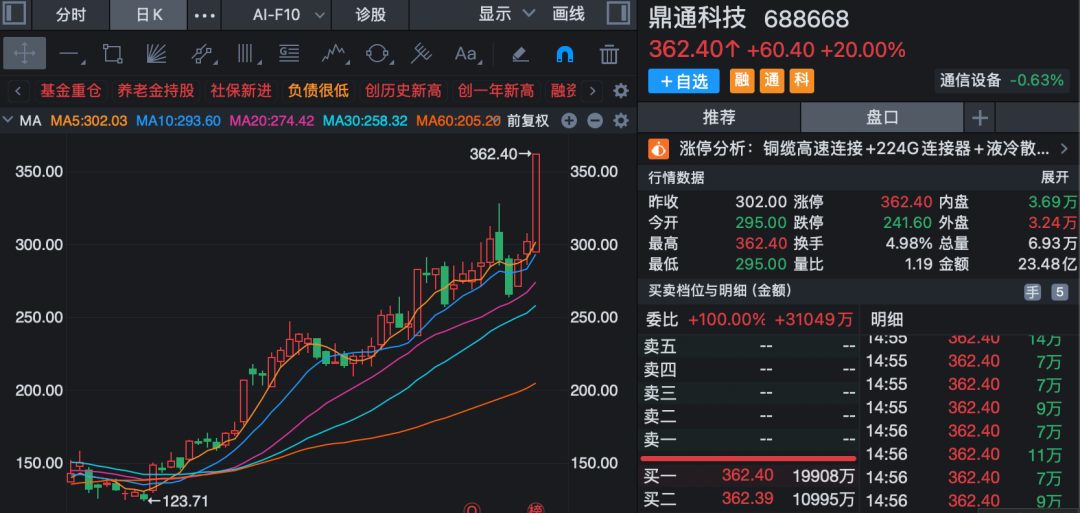Open the 涨停分析 limit-up analysis row
The width and height of the screenshot is (1080, 513).
[859, 148]
